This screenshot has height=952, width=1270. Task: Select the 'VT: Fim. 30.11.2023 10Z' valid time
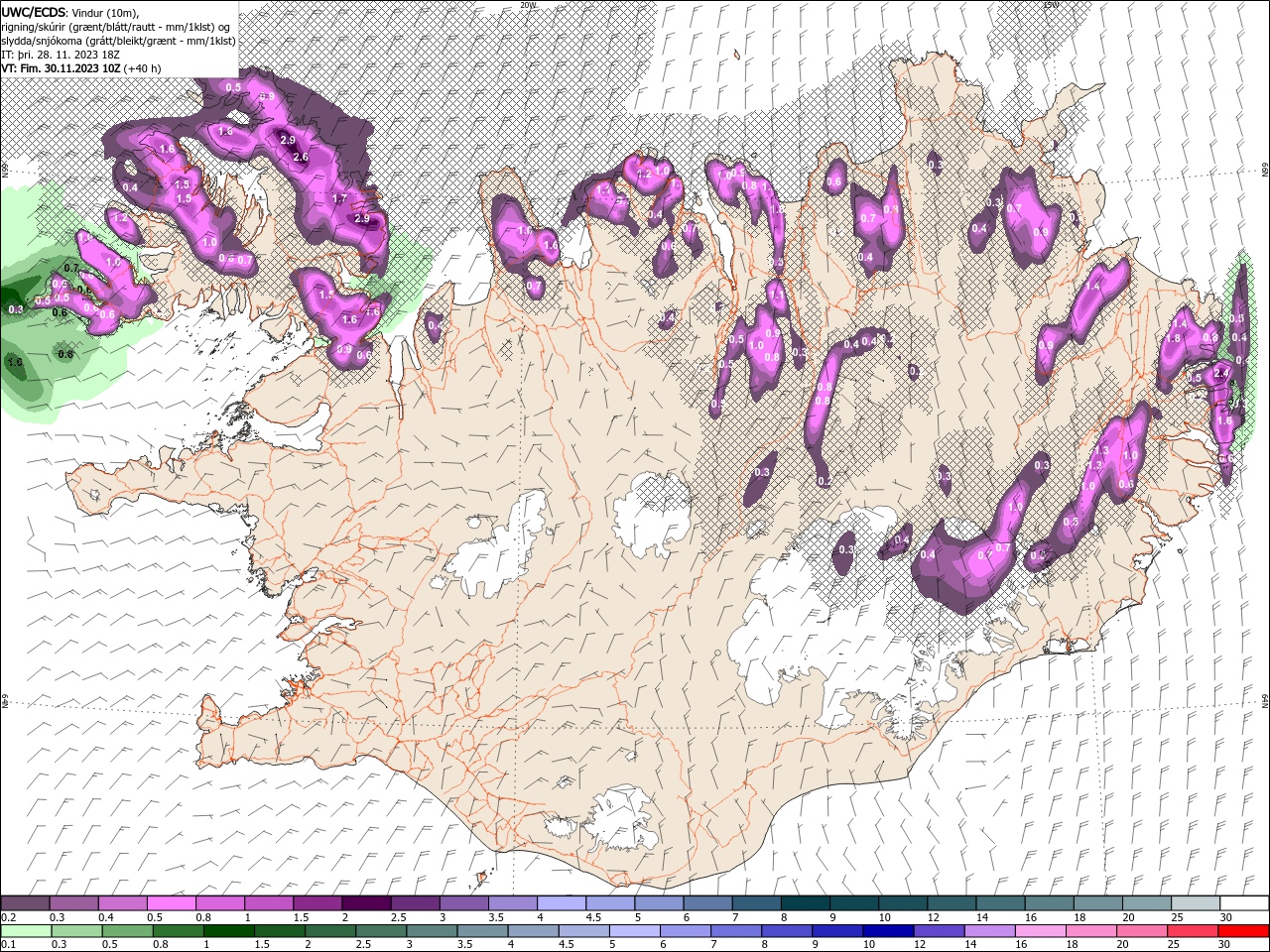point(61,68)
